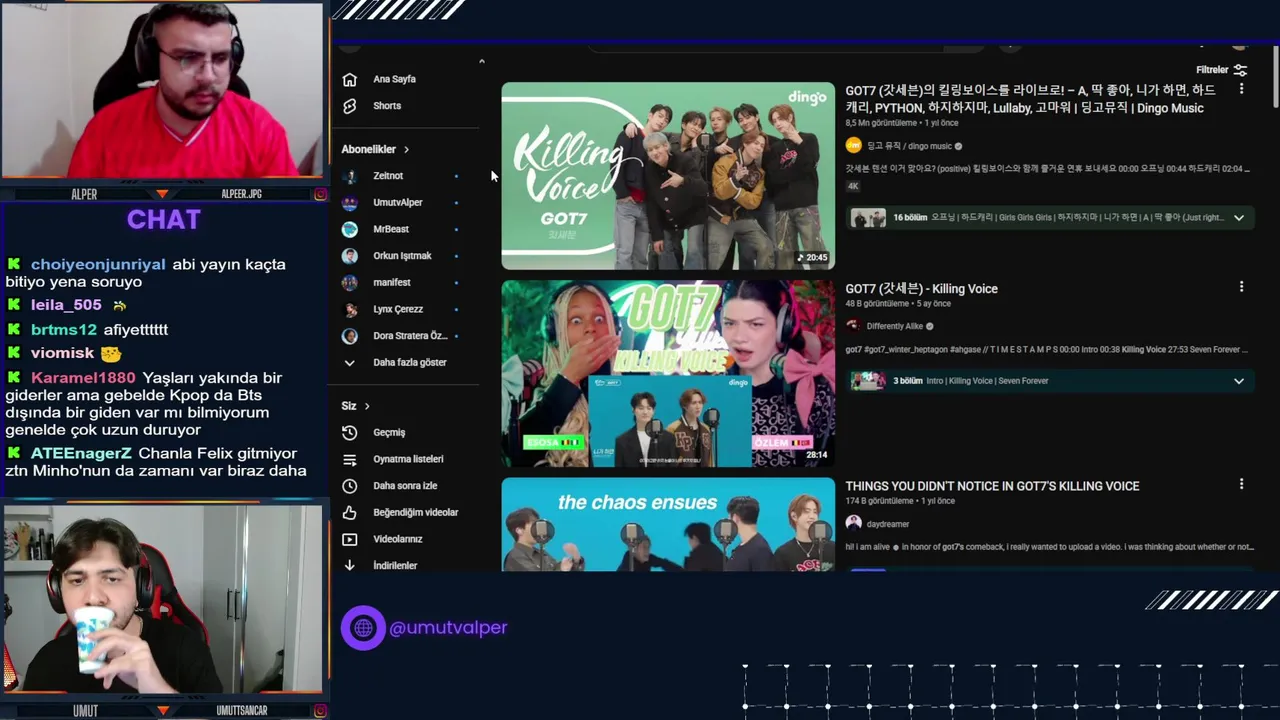
Task: Open options menu for Differently Alike video
Action: 1241,287
